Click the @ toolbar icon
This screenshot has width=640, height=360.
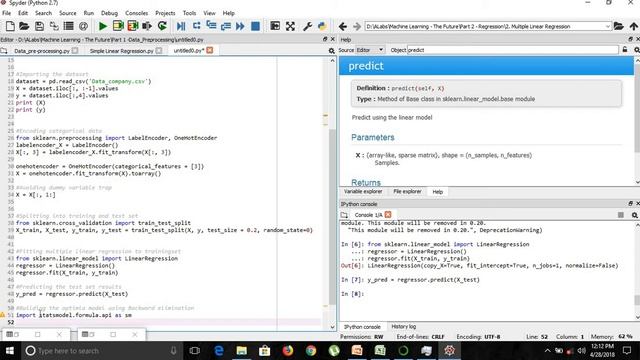pos(83,26)
